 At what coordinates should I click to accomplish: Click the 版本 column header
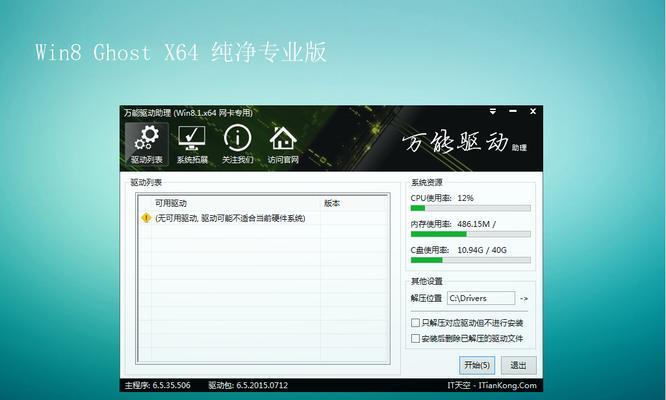[x=354, y=203]
